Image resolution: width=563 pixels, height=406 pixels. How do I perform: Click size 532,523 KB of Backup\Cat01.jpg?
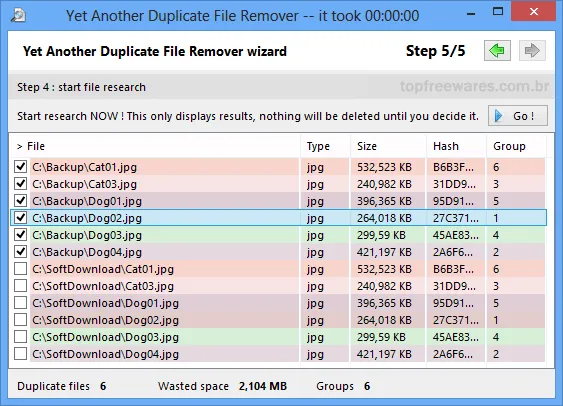click(384, 167)
